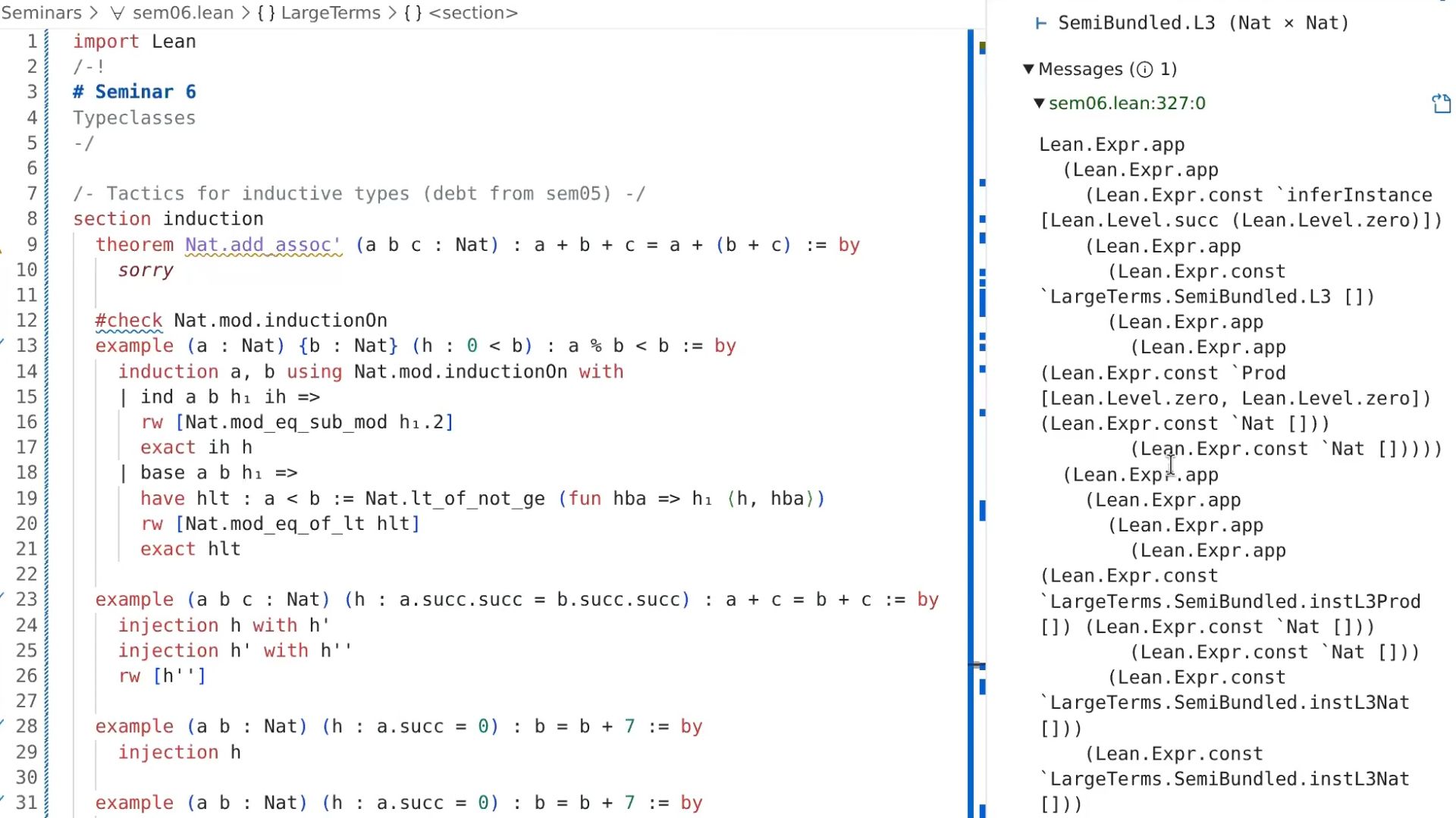Click the goal 'SemiBundled.L3 (Nat × Nat)' text

pyautogui.click(x=1203, y=24)
